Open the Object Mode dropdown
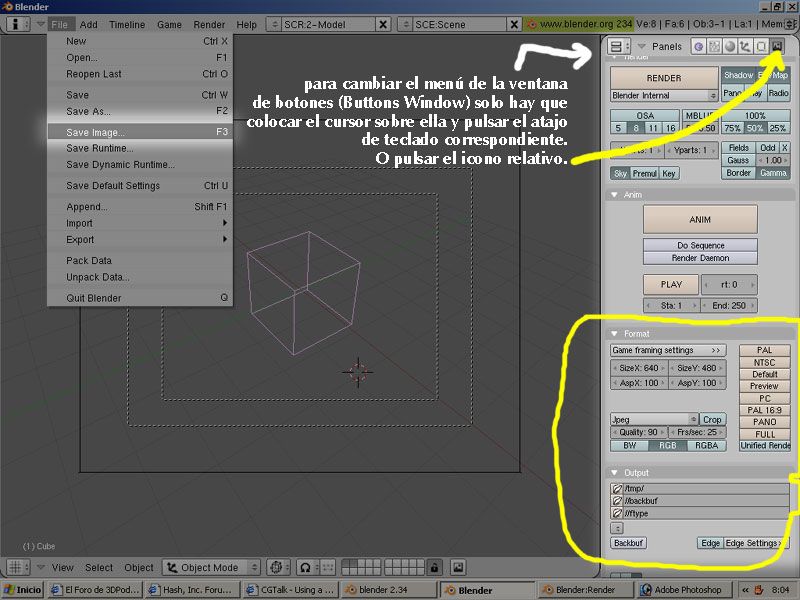 tap(212, 567)
